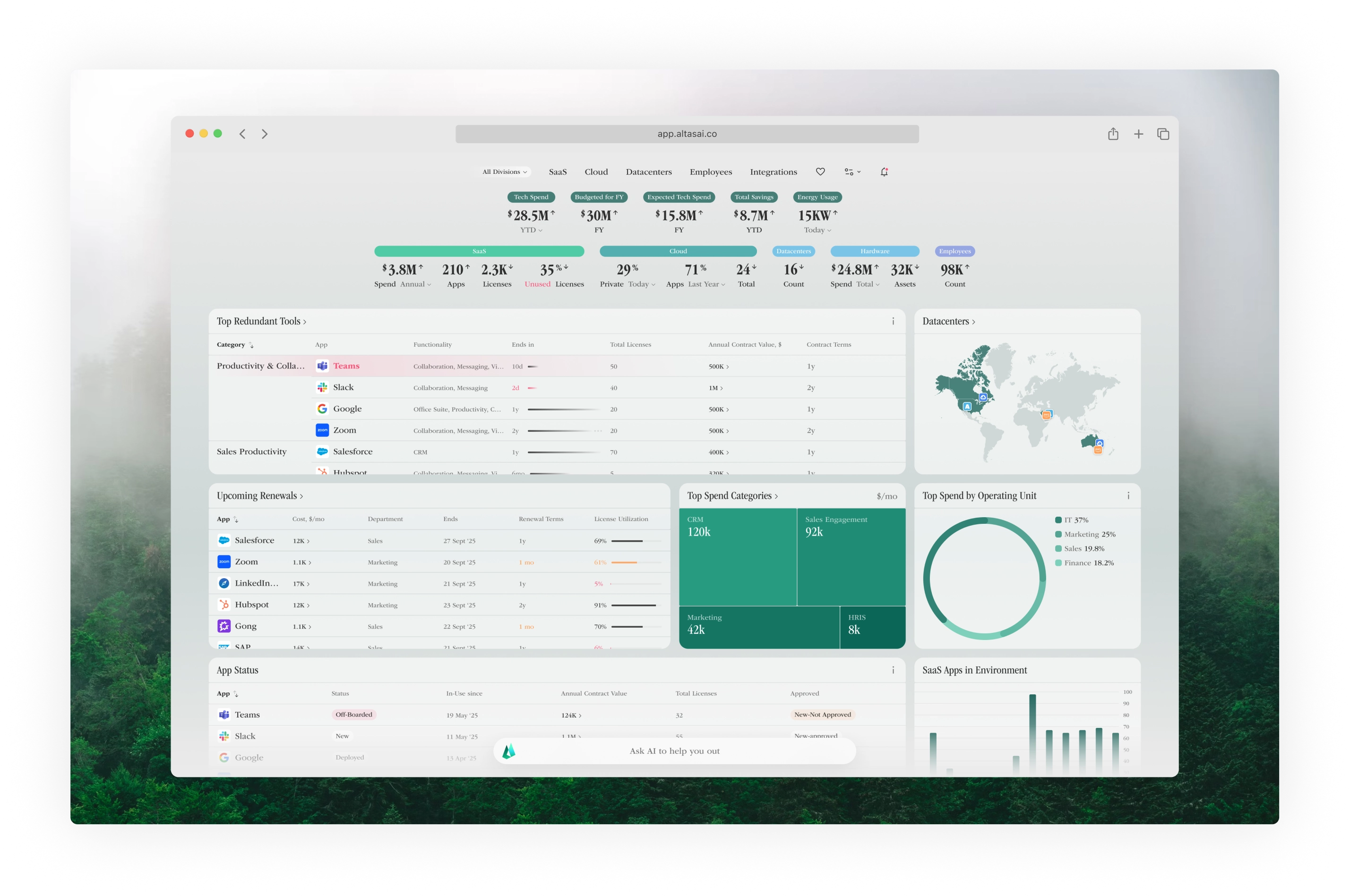Click the Hubspot icon in Upcoming Renewals
Viewport: 1350px width, 896px height.
pyautogui.click(x=224, y=605)
